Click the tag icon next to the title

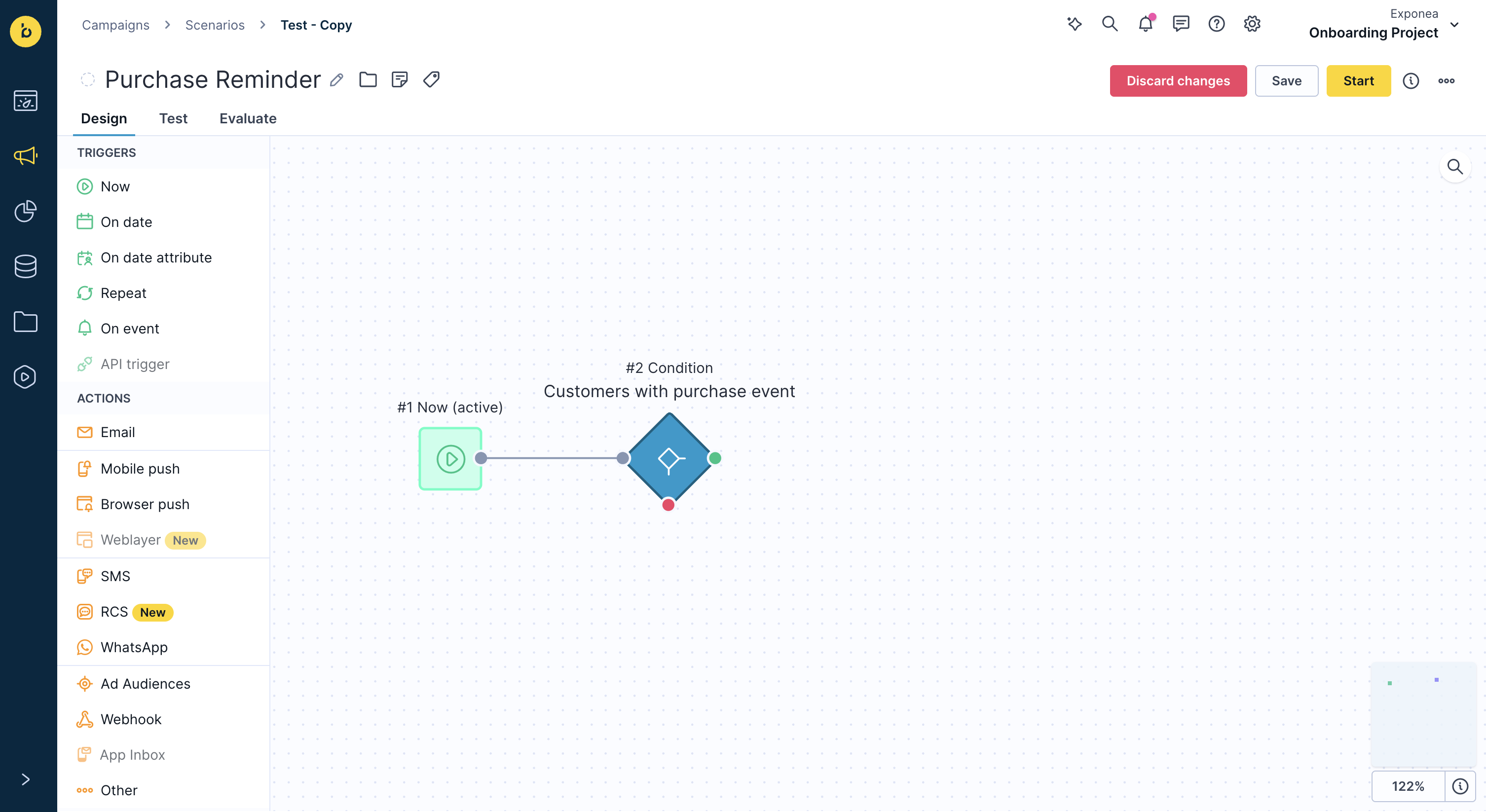pos(431,79)
